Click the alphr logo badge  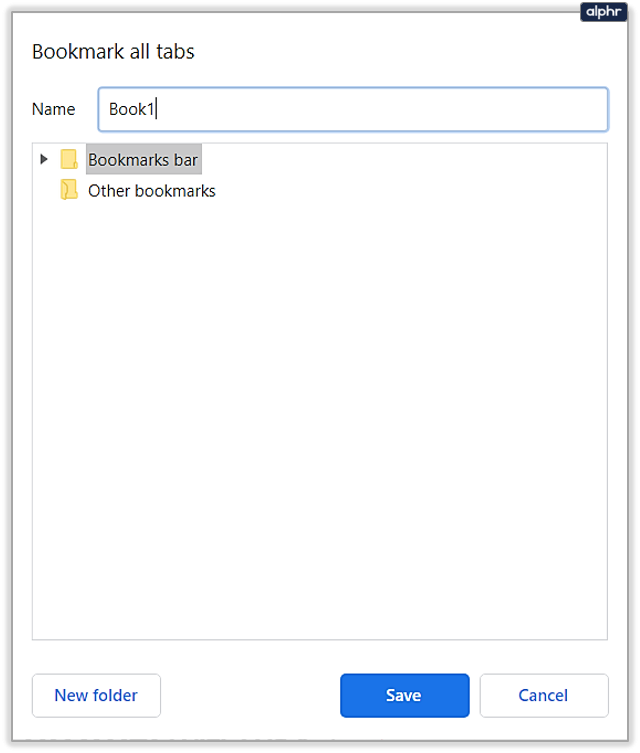(603, 11)
